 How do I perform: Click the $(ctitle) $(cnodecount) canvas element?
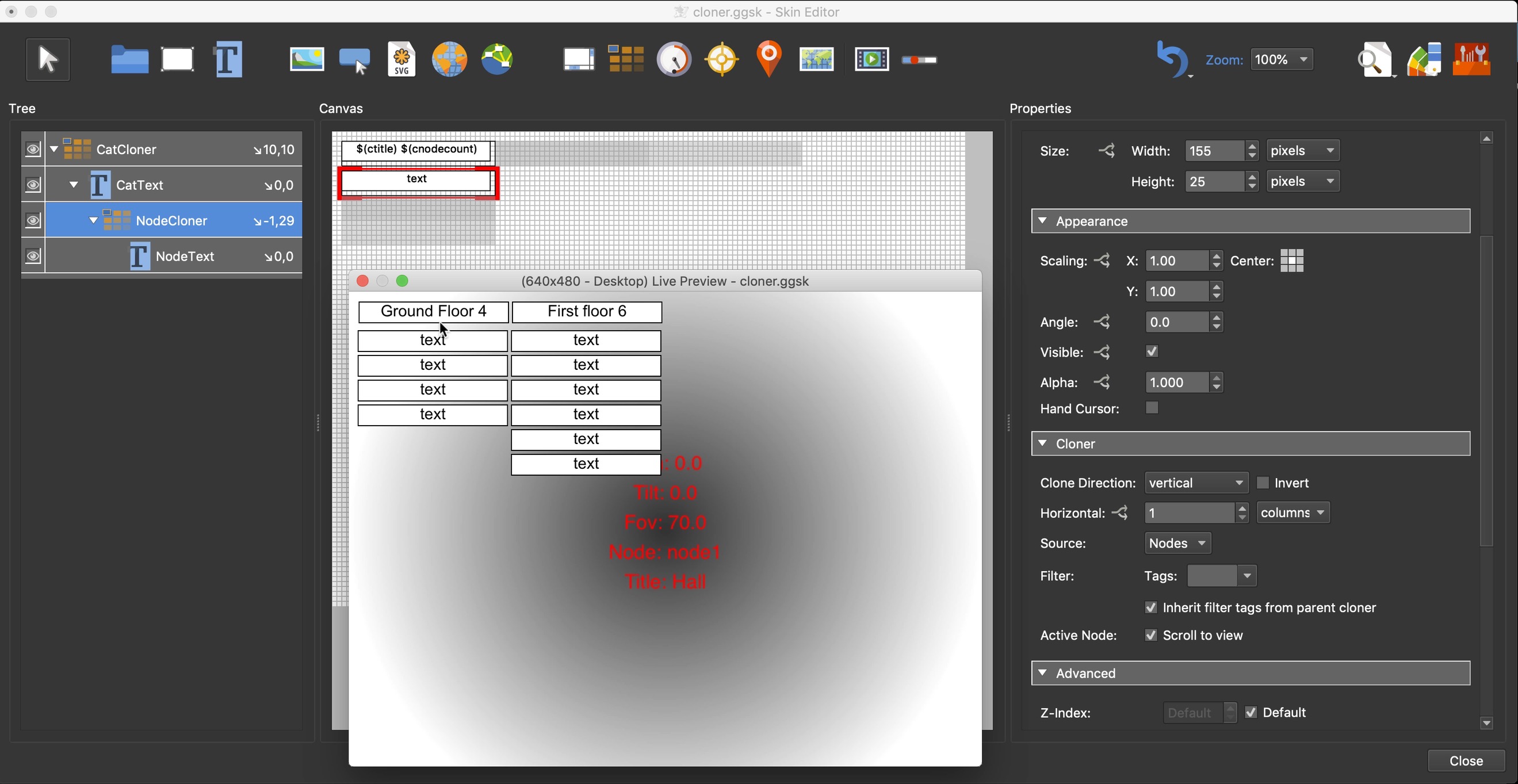416,150
